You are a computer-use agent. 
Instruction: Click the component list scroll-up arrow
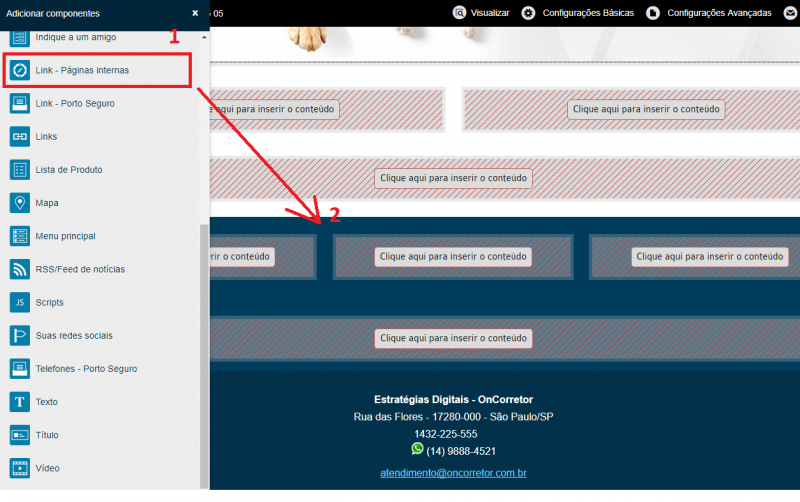204,37
